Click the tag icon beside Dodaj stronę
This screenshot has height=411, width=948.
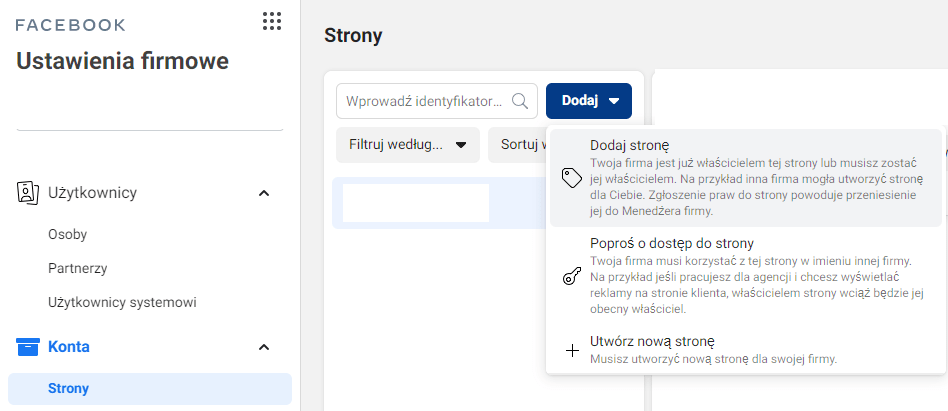click(572, 178)
